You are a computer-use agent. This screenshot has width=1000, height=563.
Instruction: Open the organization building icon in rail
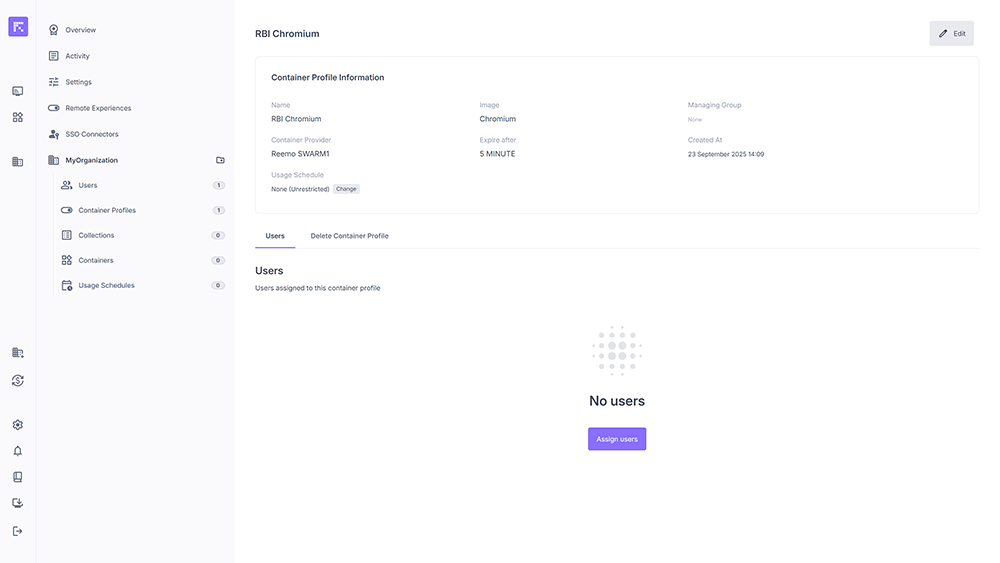pos(17,161)
